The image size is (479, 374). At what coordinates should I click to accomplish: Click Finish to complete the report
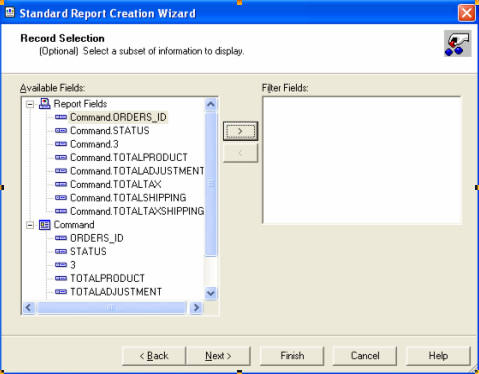[292, 356]
